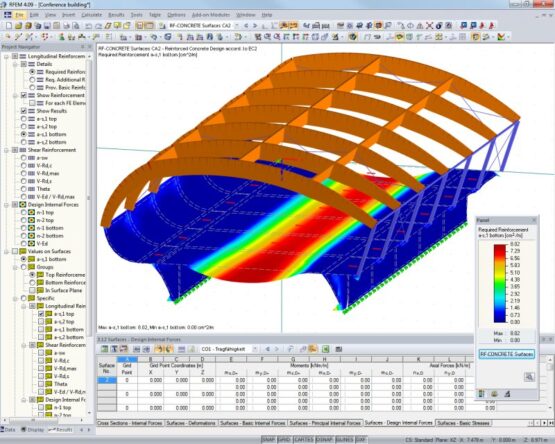Click the red X delete icon in toolbar
555x444 pixels.
(x=429, y=25)
